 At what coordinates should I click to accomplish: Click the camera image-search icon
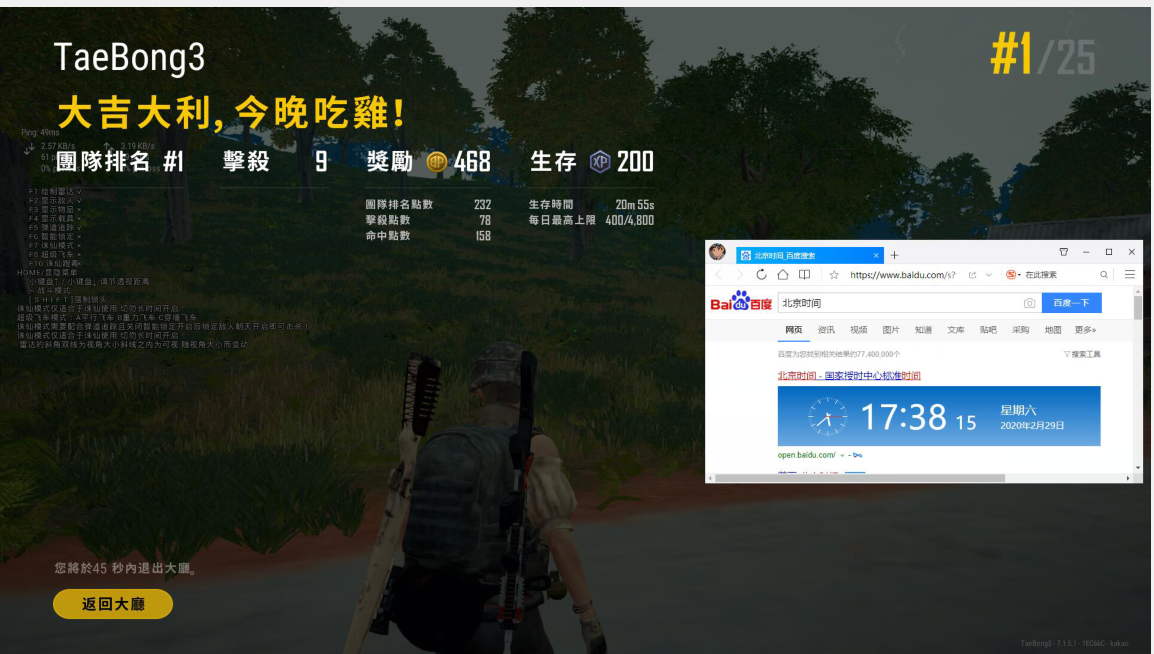click(1029, 302)
